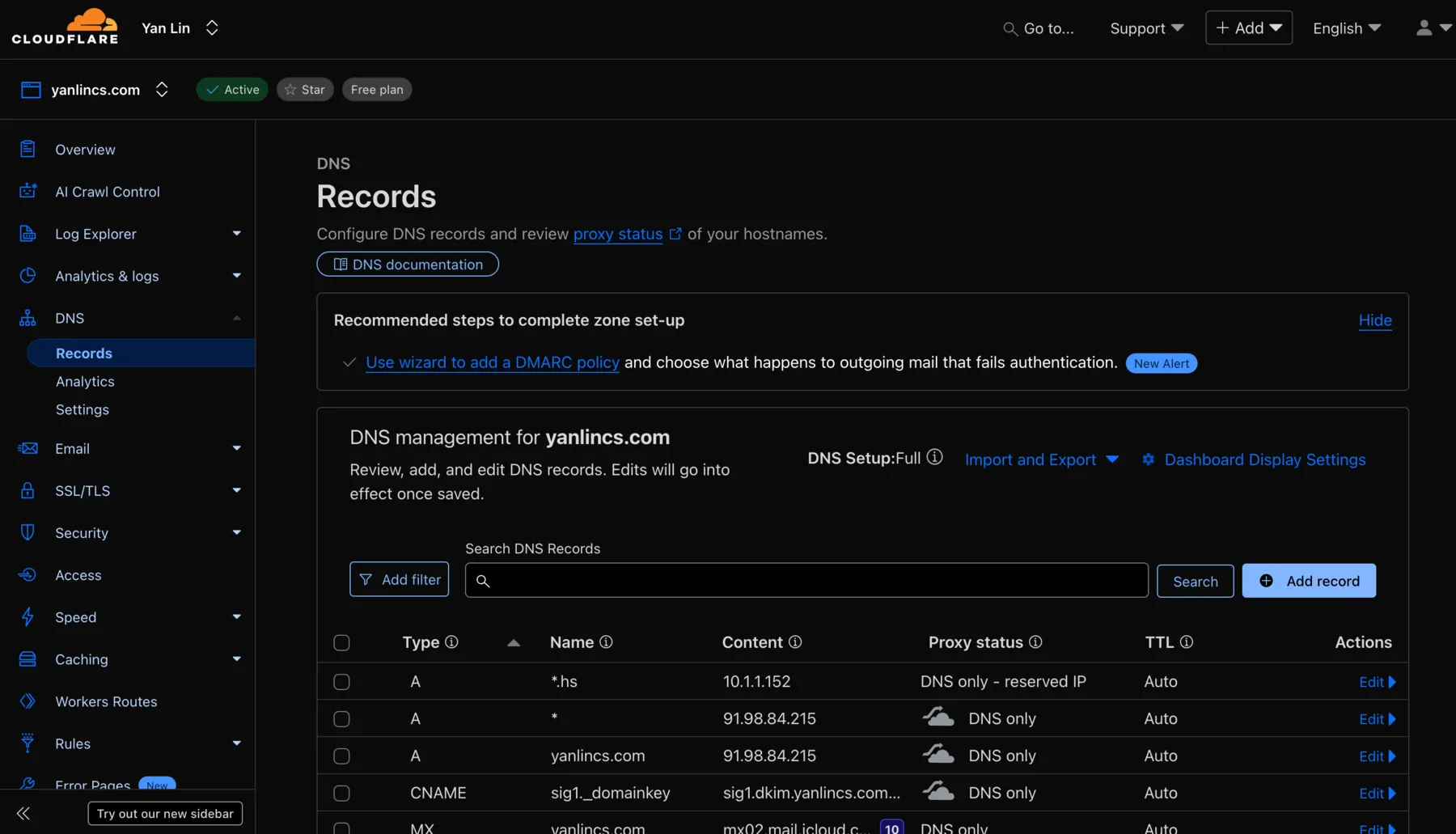Open the Go to... search
1456x834 pixels.
click(1038, 28)
